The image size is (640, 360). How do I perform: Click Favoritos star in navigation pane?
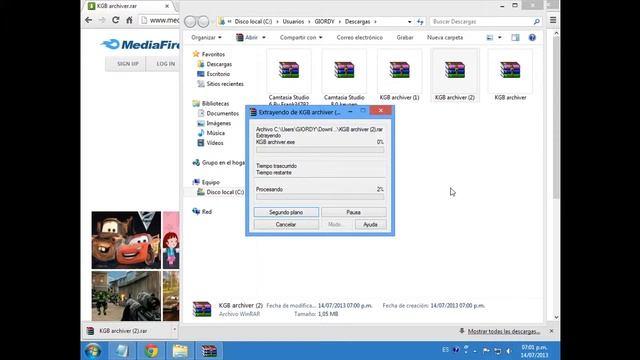pos(196,54)
